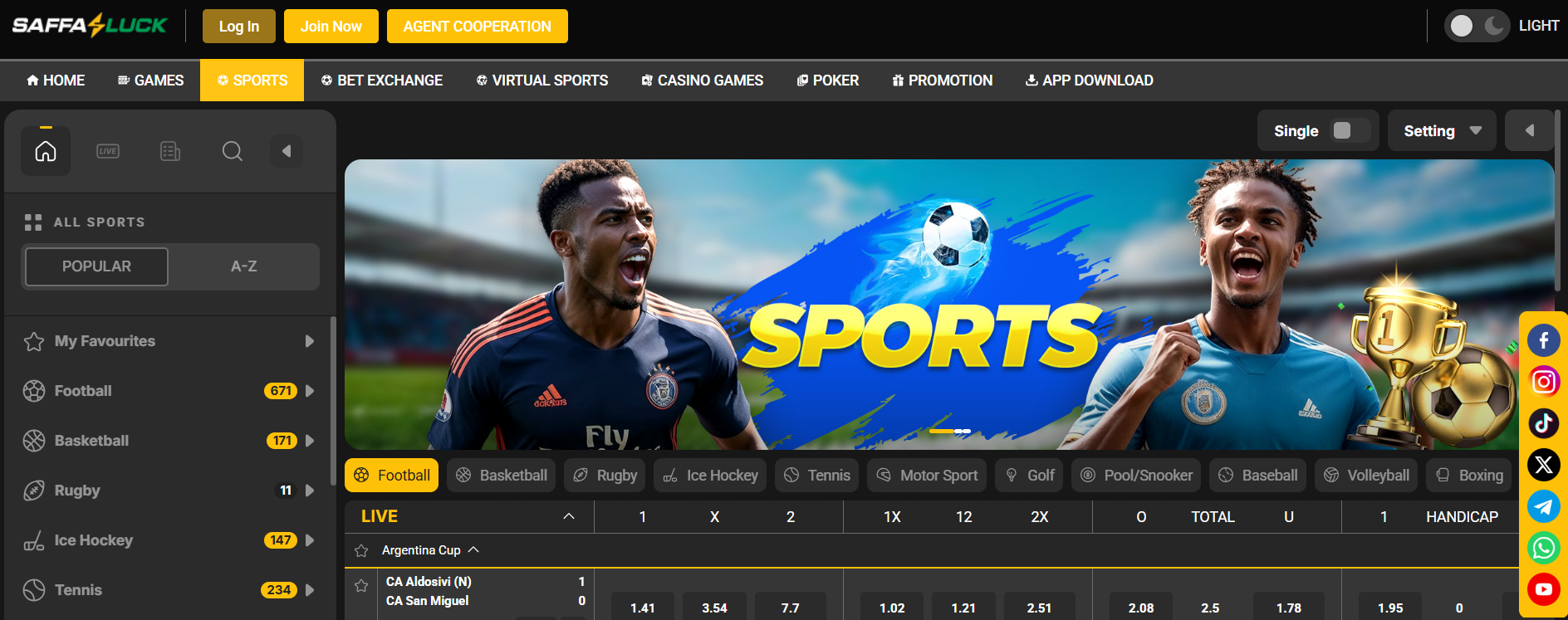
Task: Toggle the Single bet switch
Action: pos(1350,130)
